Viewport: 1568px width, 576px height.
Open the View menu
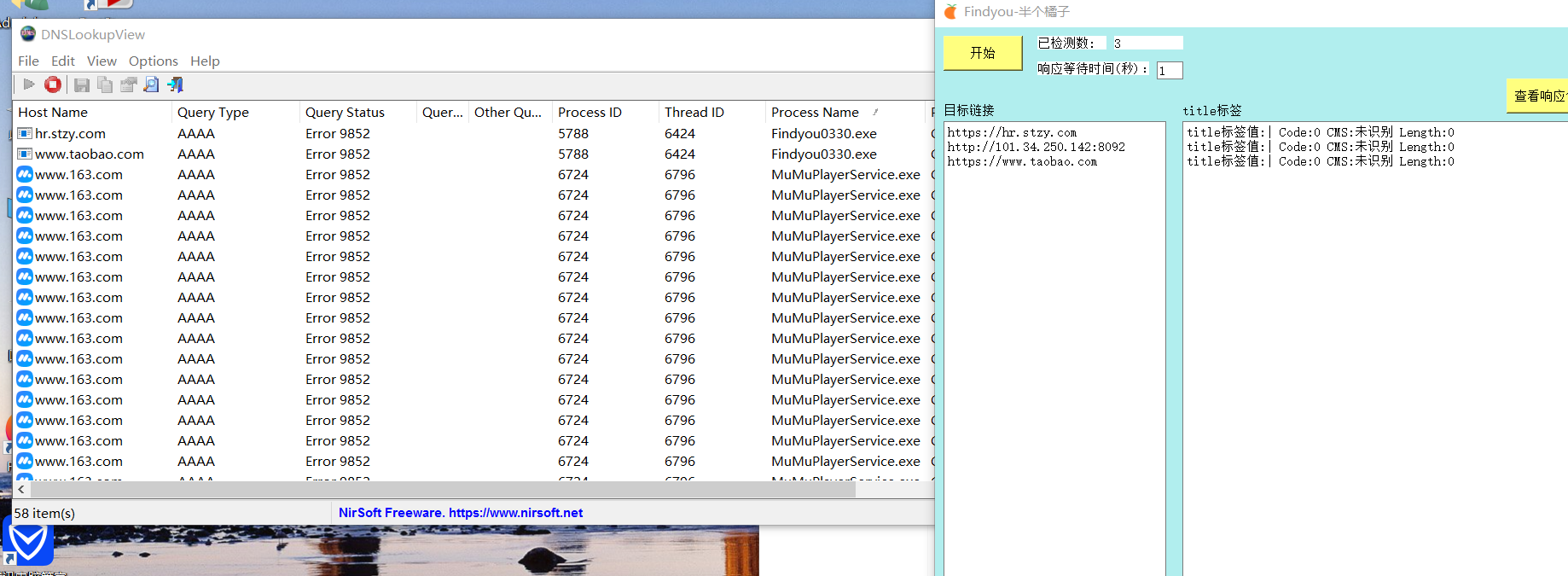coord(102,61)
